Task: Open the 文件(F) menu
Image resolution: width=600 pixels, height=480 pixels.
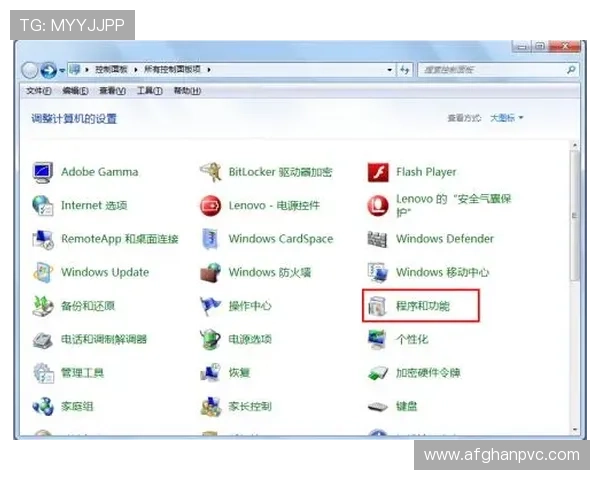Action: tap(39, 91)
